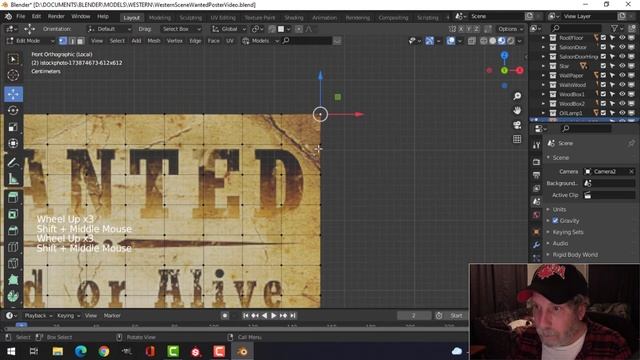The height and width of the screenshot is (360, 640).
Task: Open the Modifier wrench properties tab
Action: coord(536,245)
